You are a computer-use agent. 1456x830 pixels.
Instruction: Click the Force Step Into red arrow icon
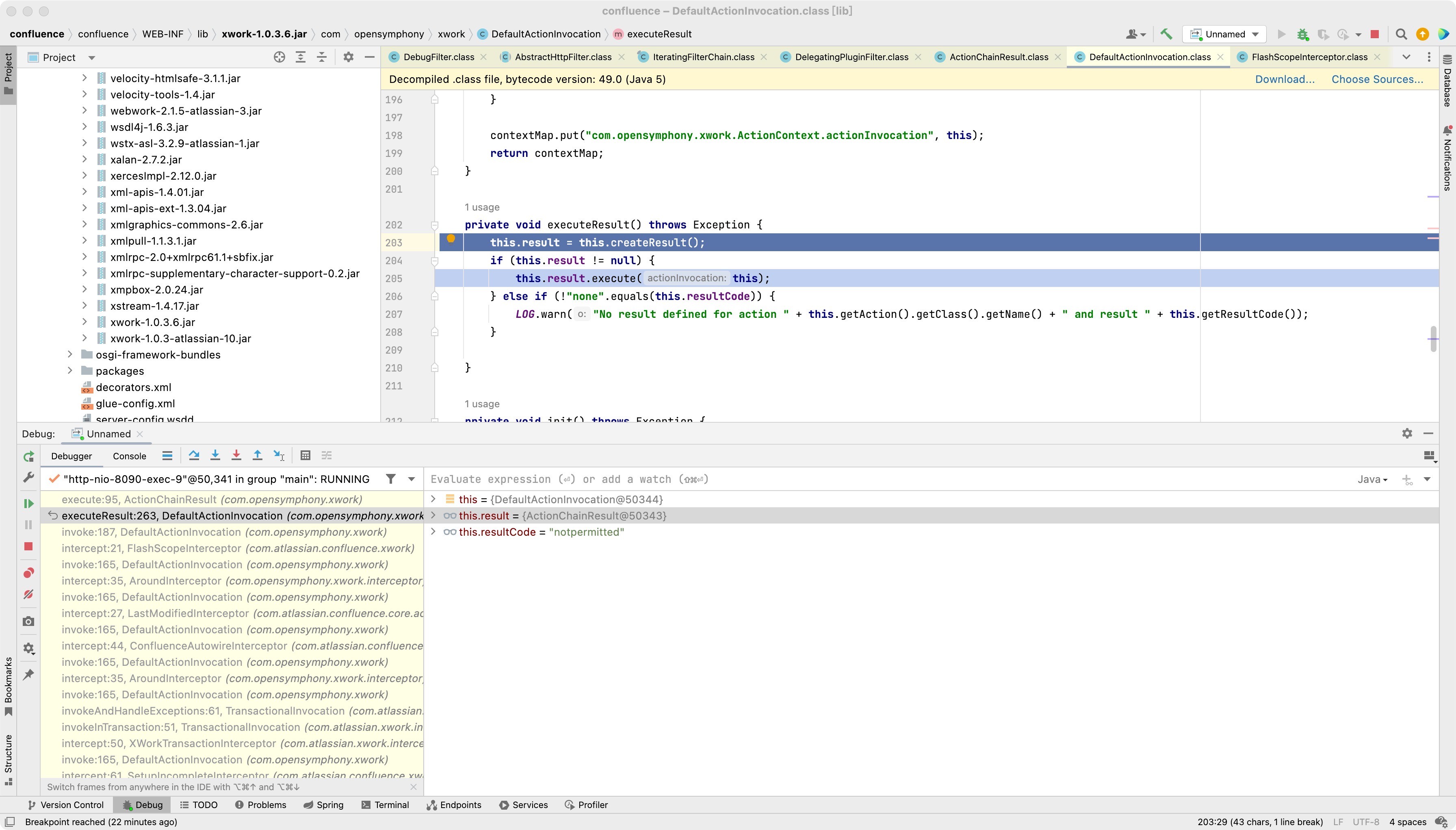(236, 456)
